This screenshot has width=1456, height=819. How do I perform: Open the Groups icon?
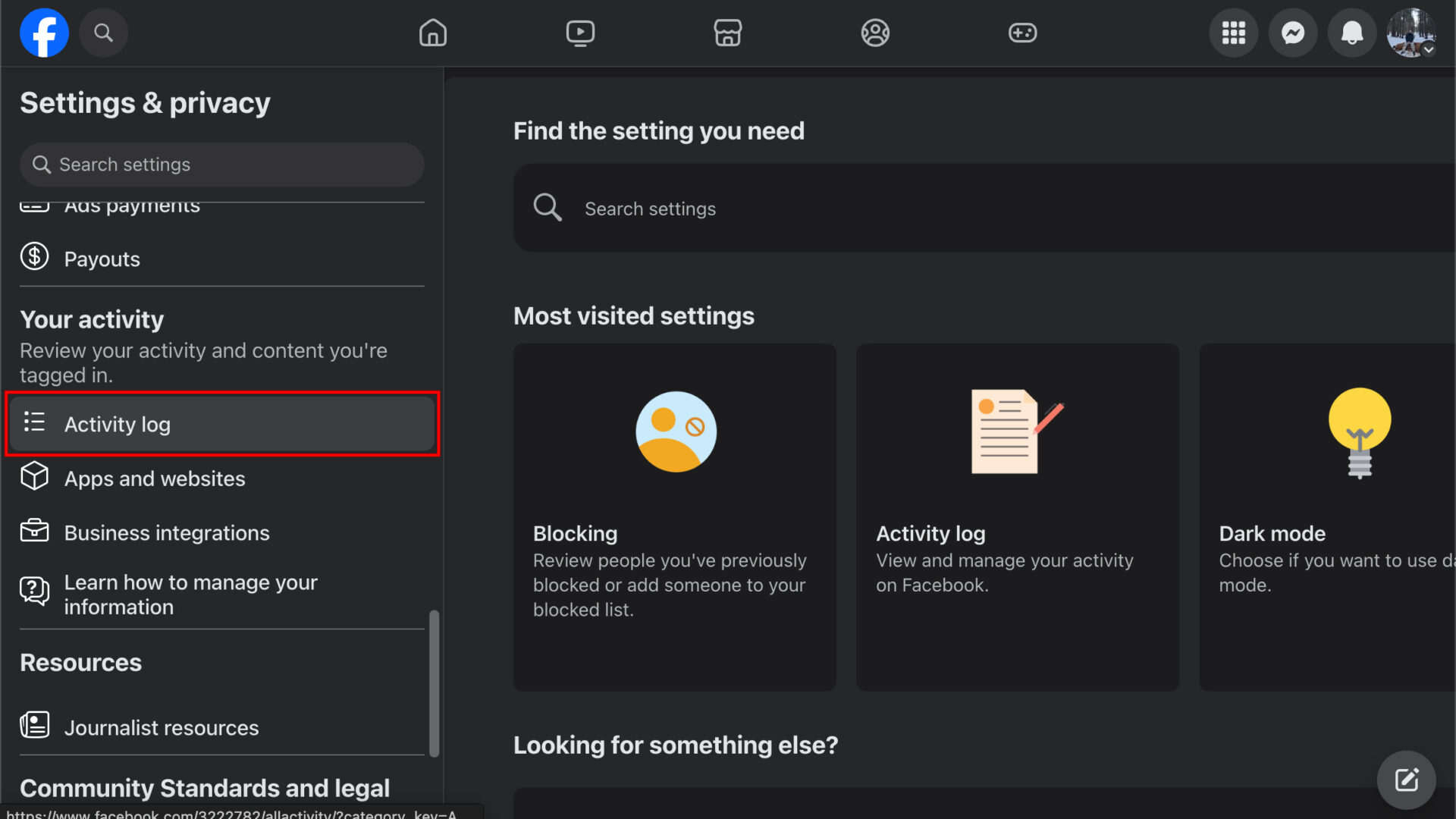point(874,33)
